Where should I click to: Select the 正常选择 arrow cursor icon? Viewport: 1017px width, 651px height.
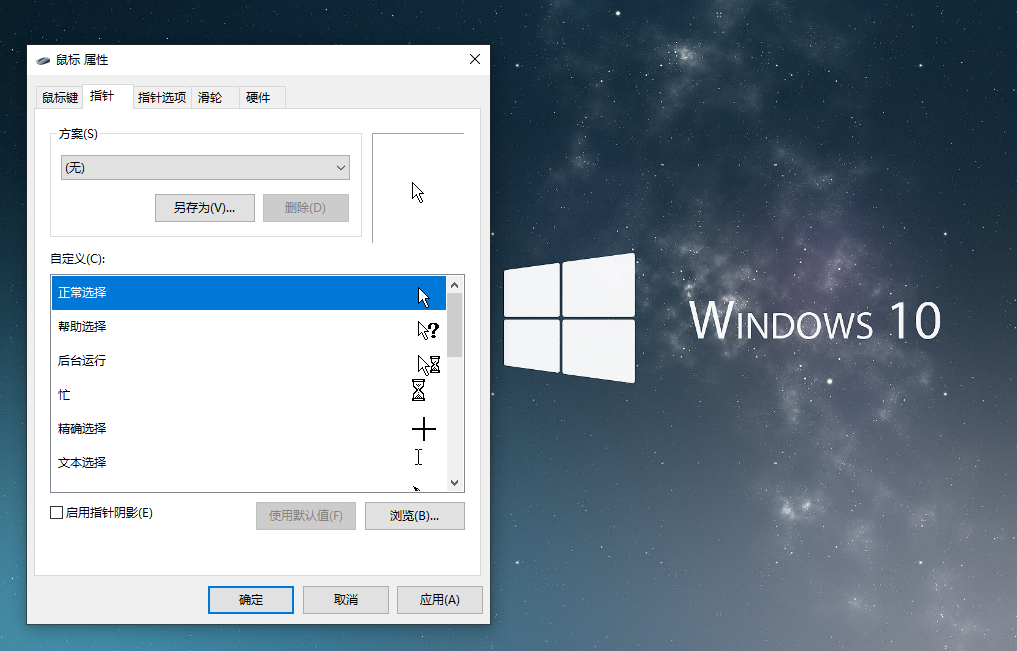(x=423, y=296)
